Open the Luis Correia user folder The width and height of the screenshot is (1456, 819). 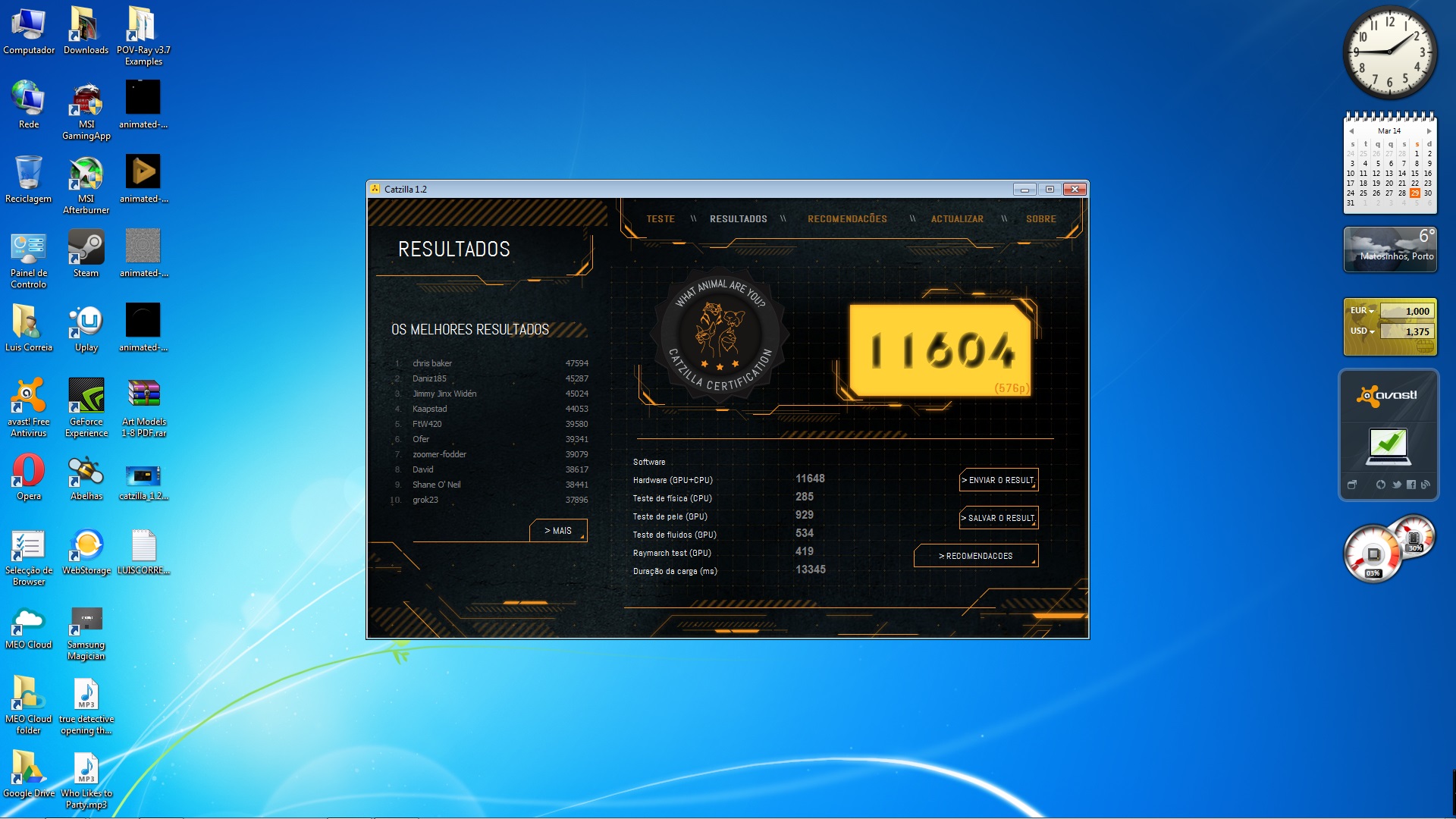click(x=29, y=328)
